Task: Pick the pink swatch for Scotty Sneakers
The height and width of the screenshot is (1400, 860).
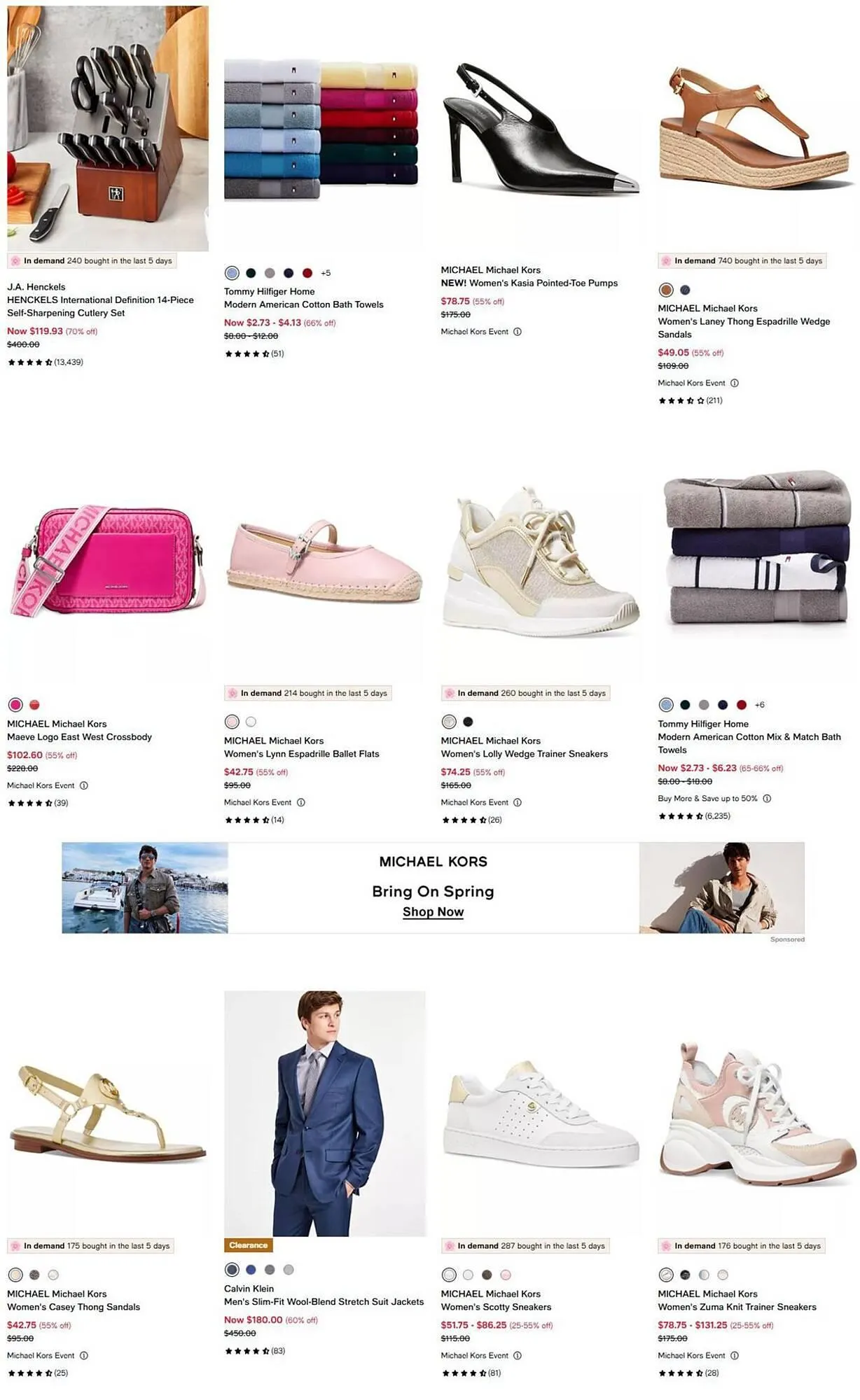Action: point(506,1275)
